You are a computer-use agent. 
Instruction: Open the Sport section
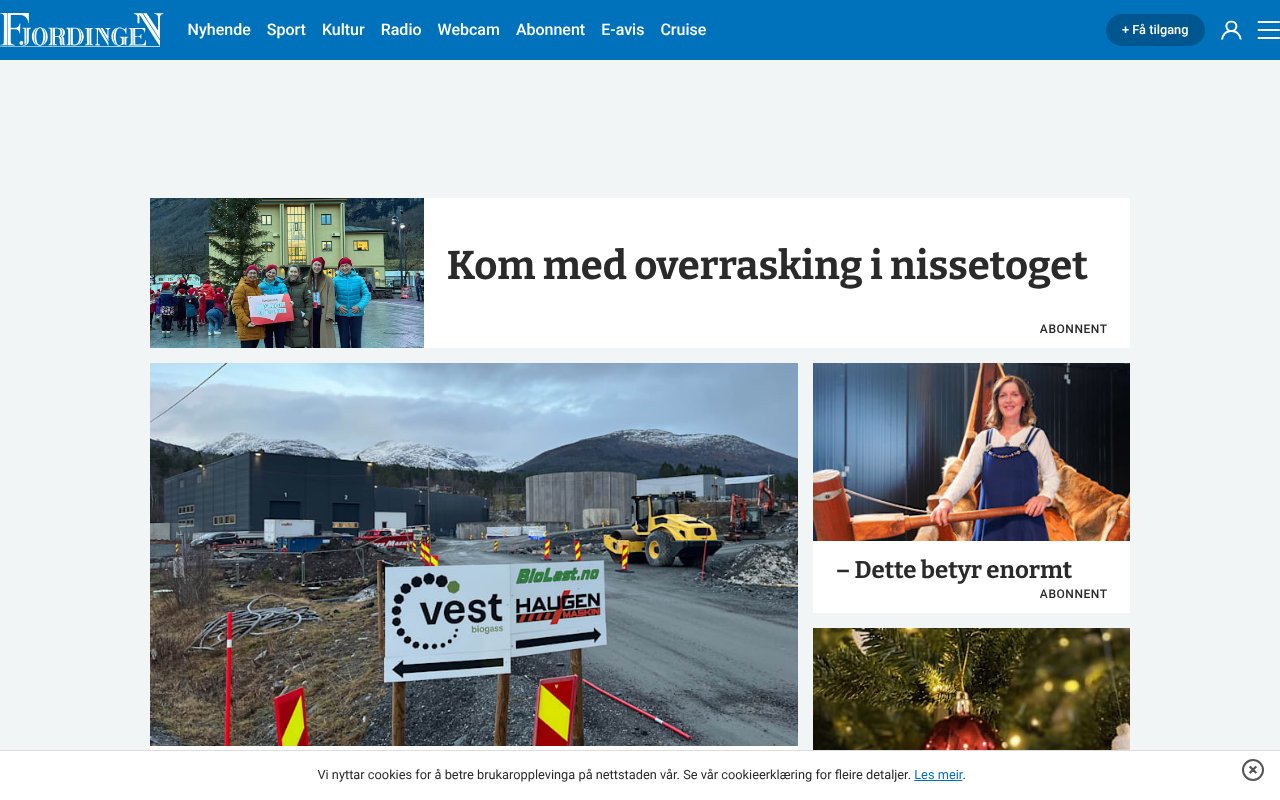[x=286, y=30]
